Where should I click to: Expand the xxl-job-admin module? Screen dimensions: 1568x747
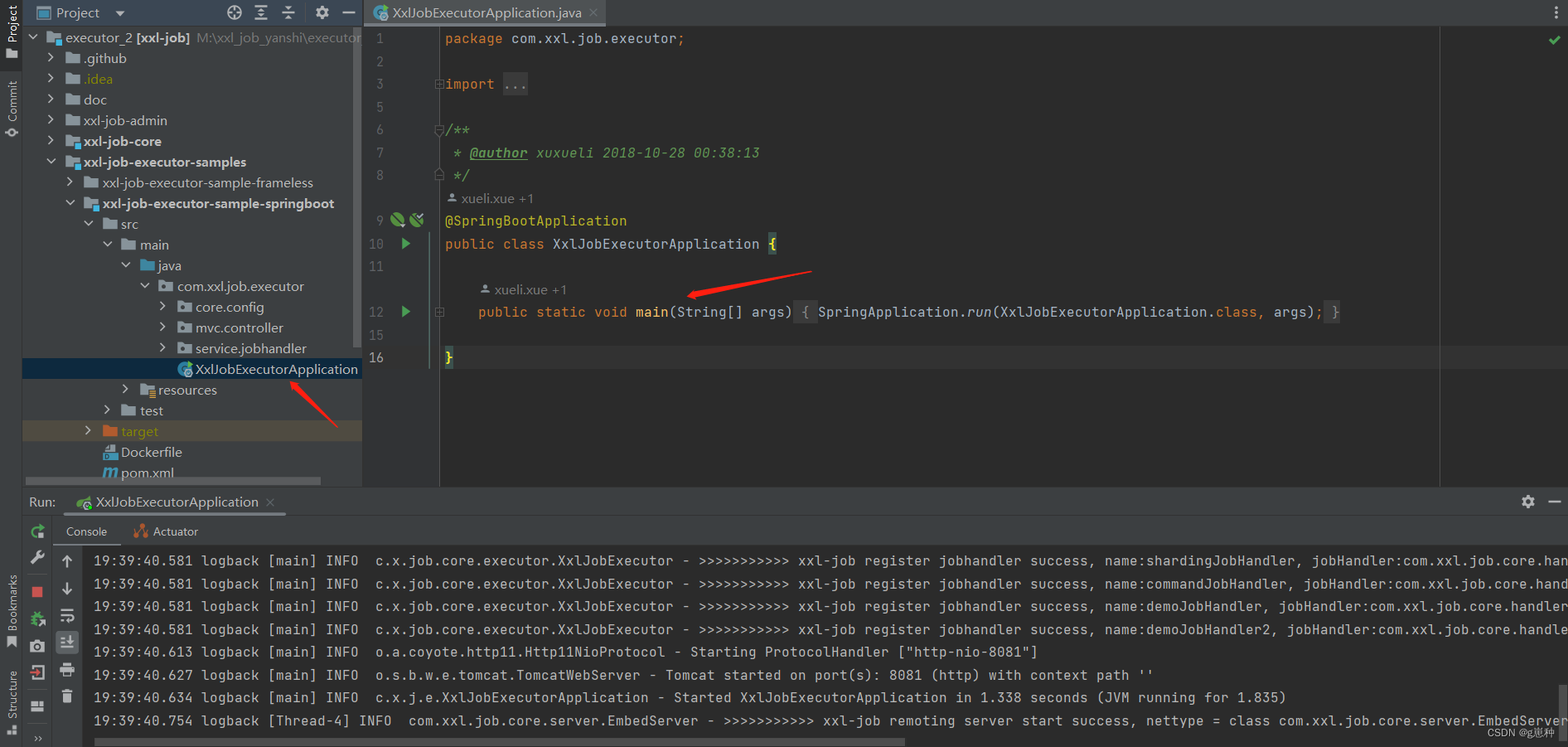[51, 119]
